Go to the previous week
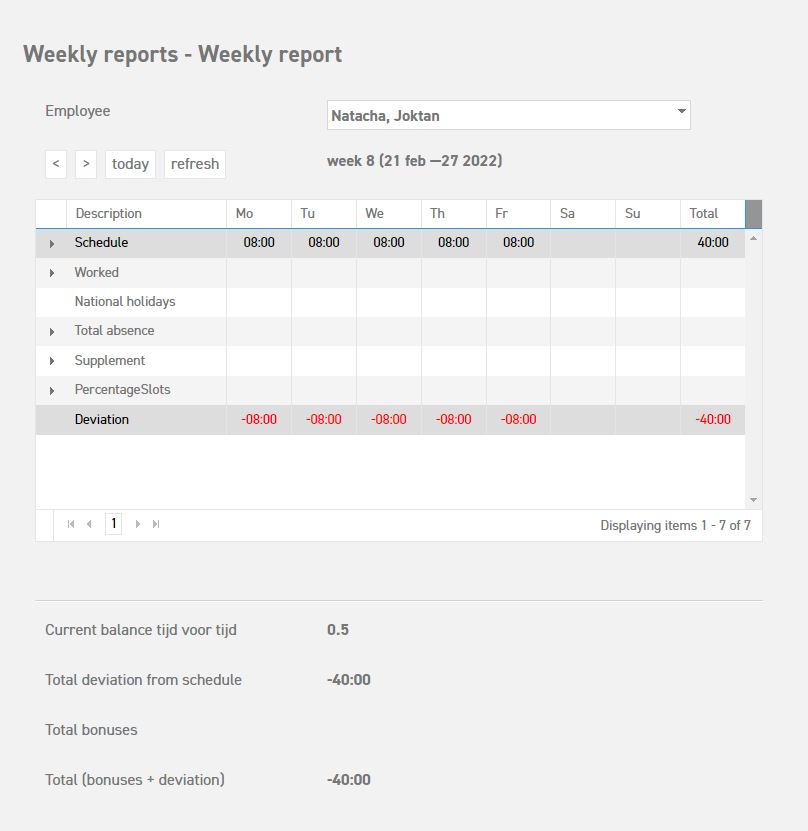Screen dimensions: 808x831 click(x=56, y=164)
